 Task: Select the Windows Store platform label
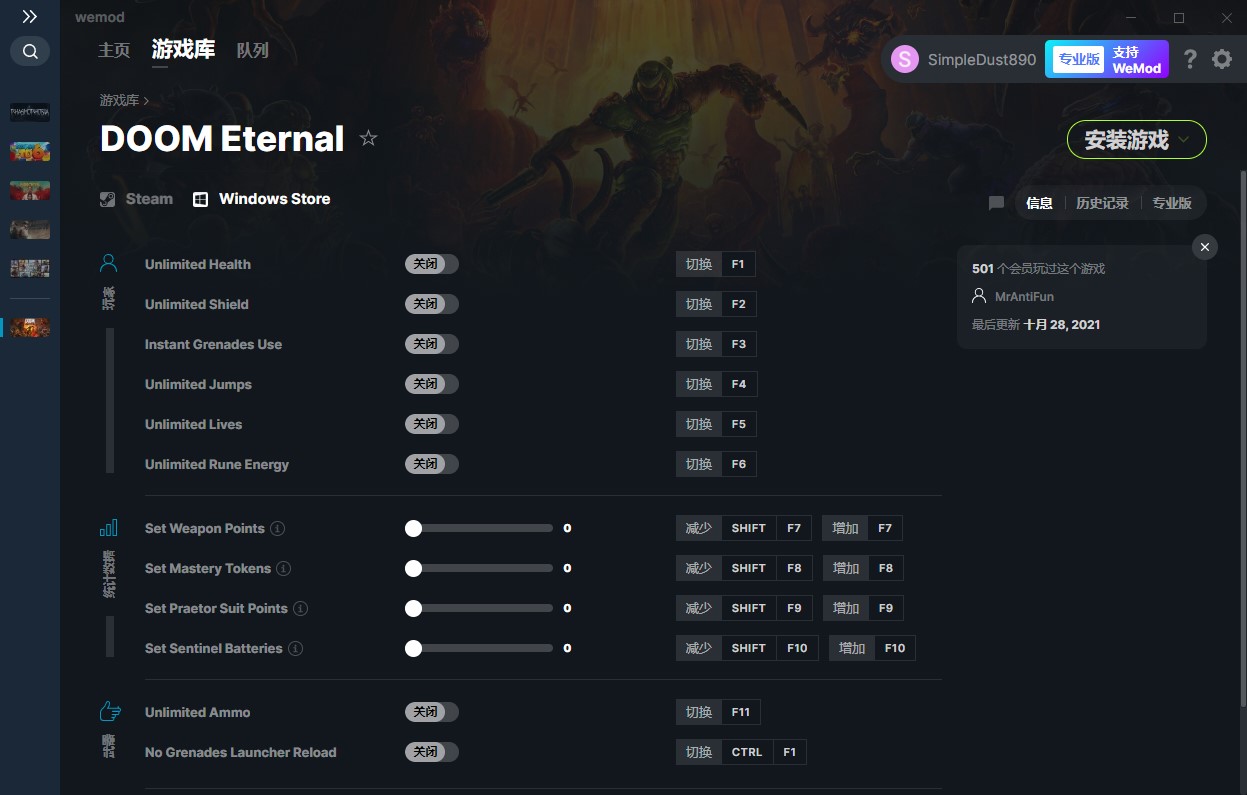pos(275,199)
